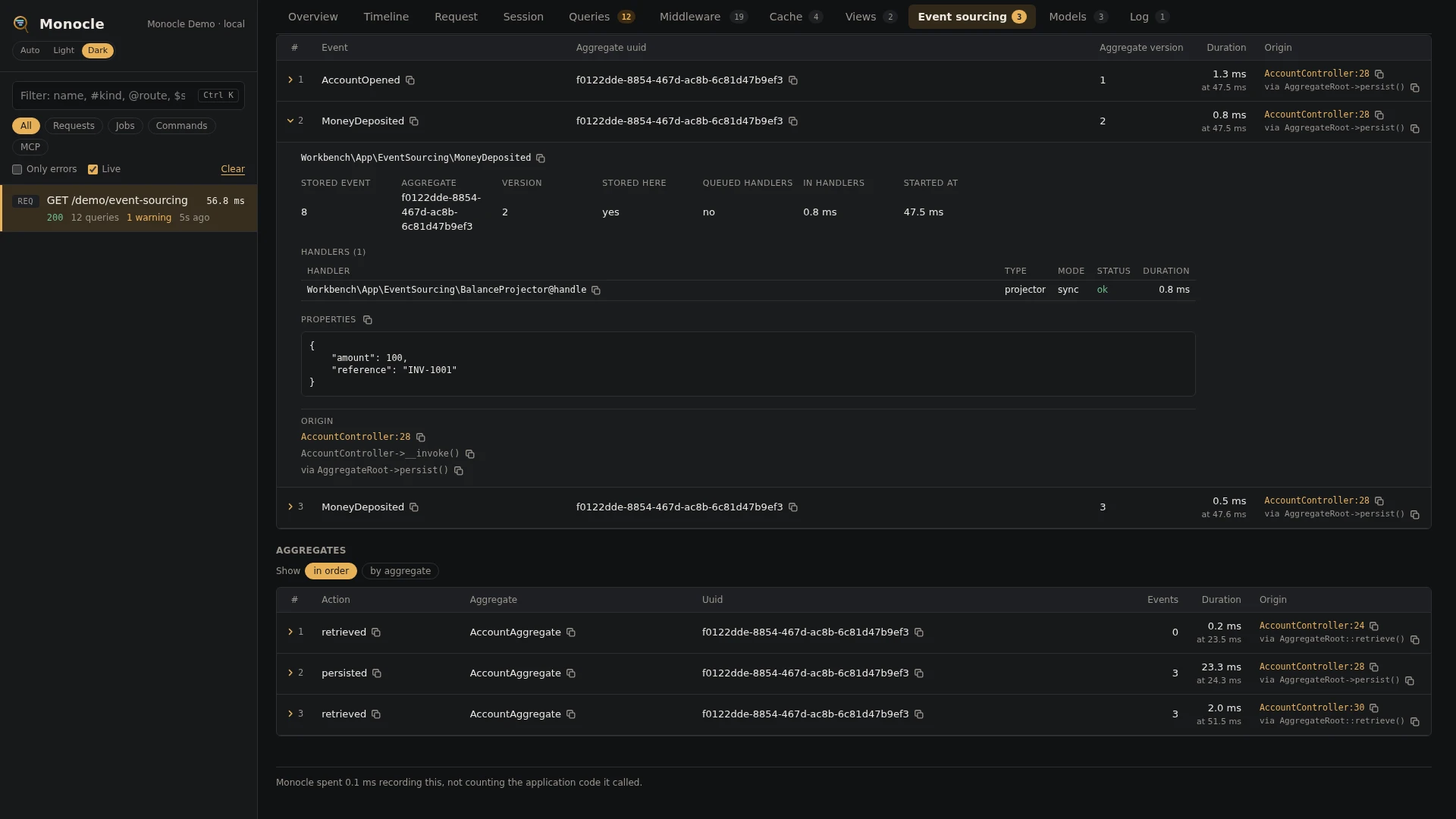This screenshot has width=1456, height=819.
Task: Copy 'via AggregateRoot->persist()' in expanded origin section
Action: tap(459, 471)
